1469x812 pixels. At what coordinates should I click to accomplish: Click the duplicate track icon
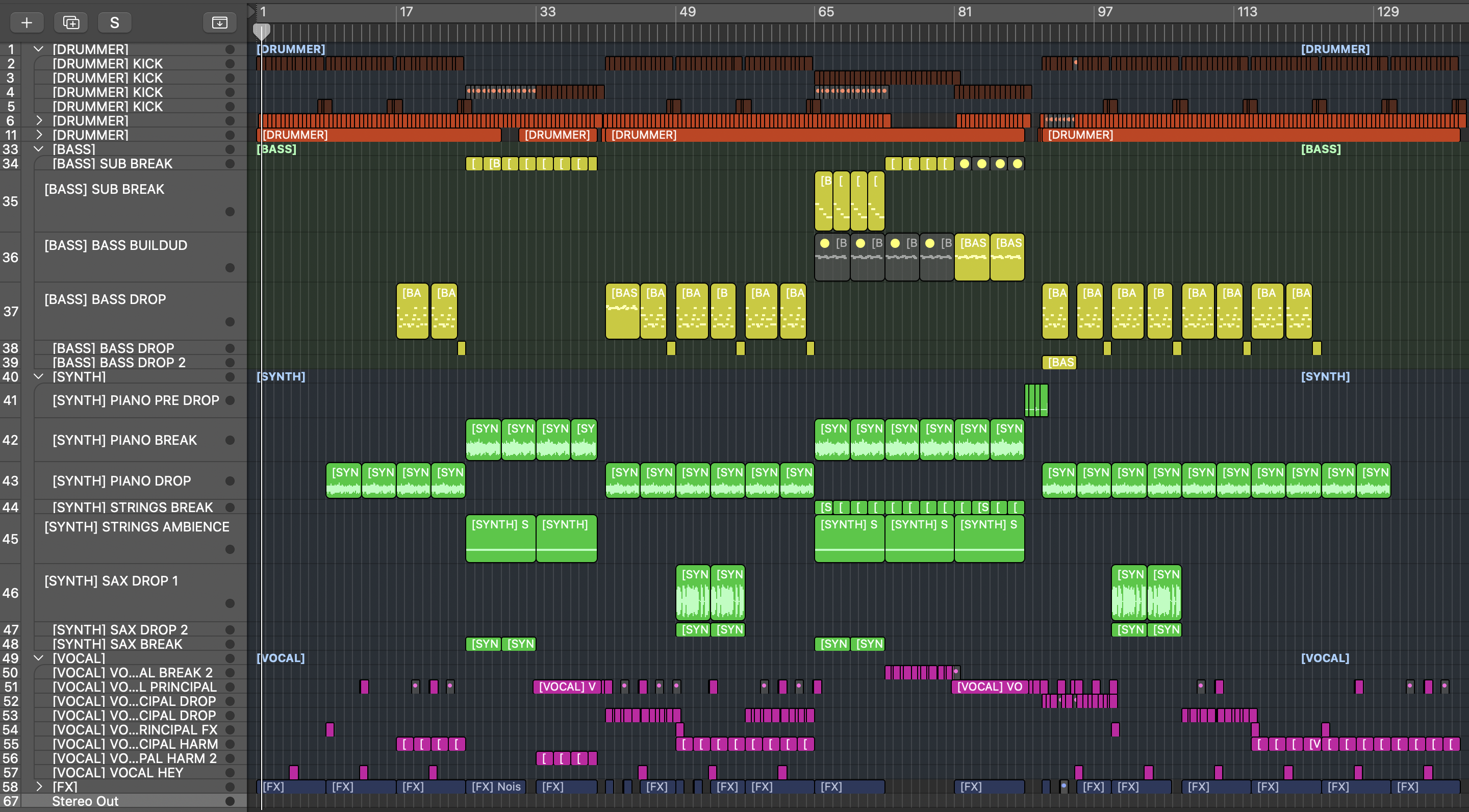71,22
